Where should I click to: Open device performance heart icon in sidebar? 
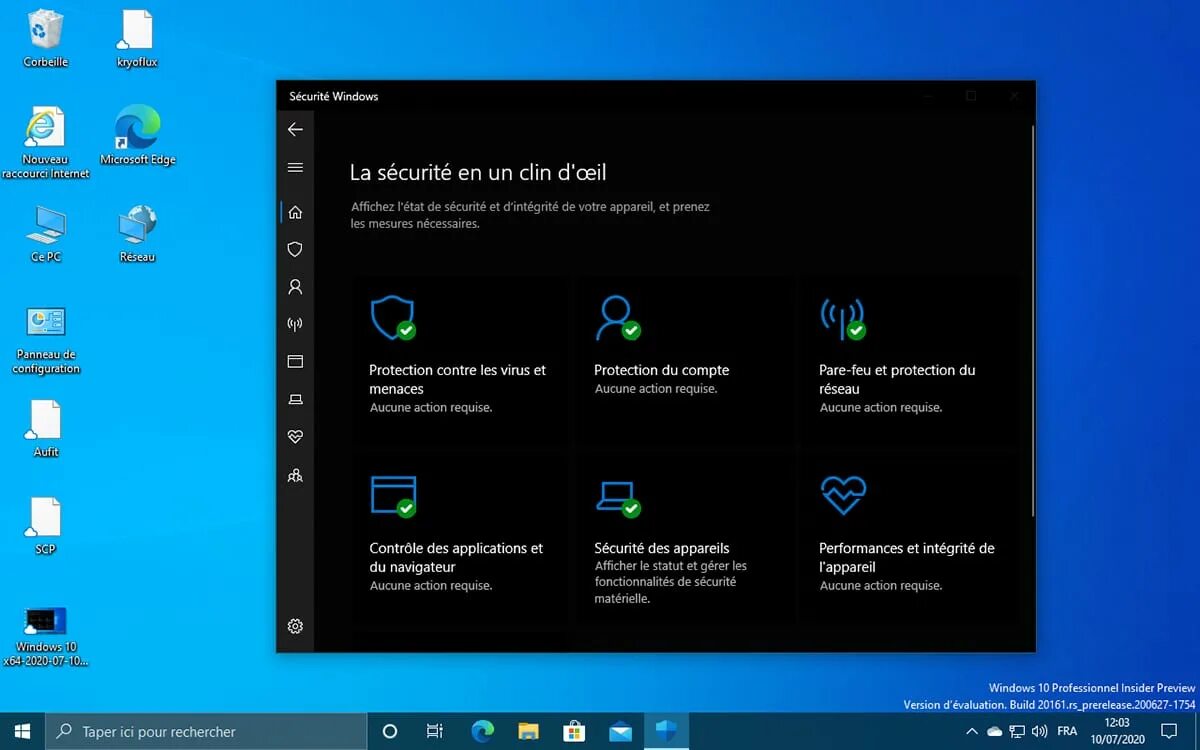click(x=295, y=437)
